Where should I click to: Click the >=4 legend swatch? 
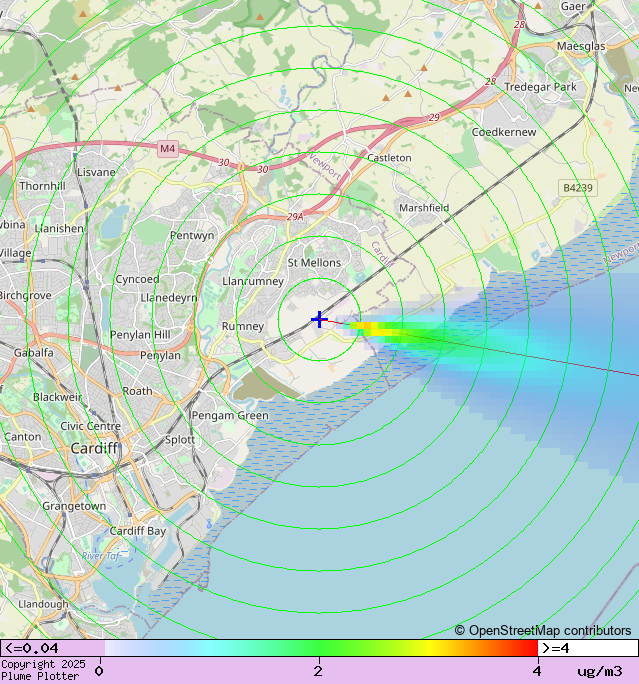588,648
